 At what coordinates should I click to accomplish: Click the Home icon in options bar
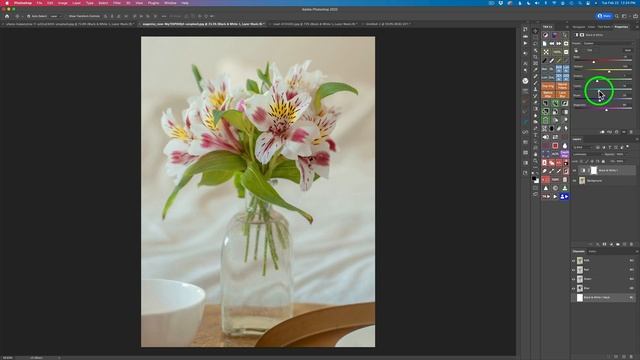(7, 16)
